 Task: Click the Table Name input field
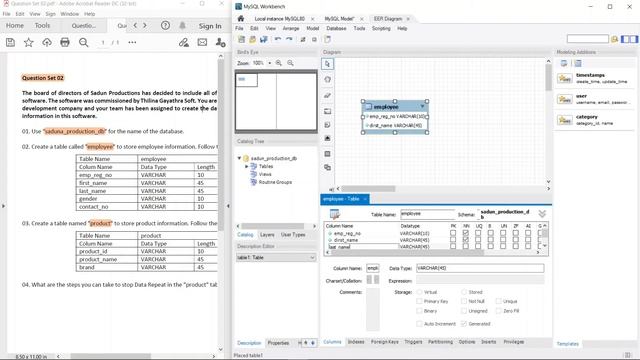[x=427, y=214]
